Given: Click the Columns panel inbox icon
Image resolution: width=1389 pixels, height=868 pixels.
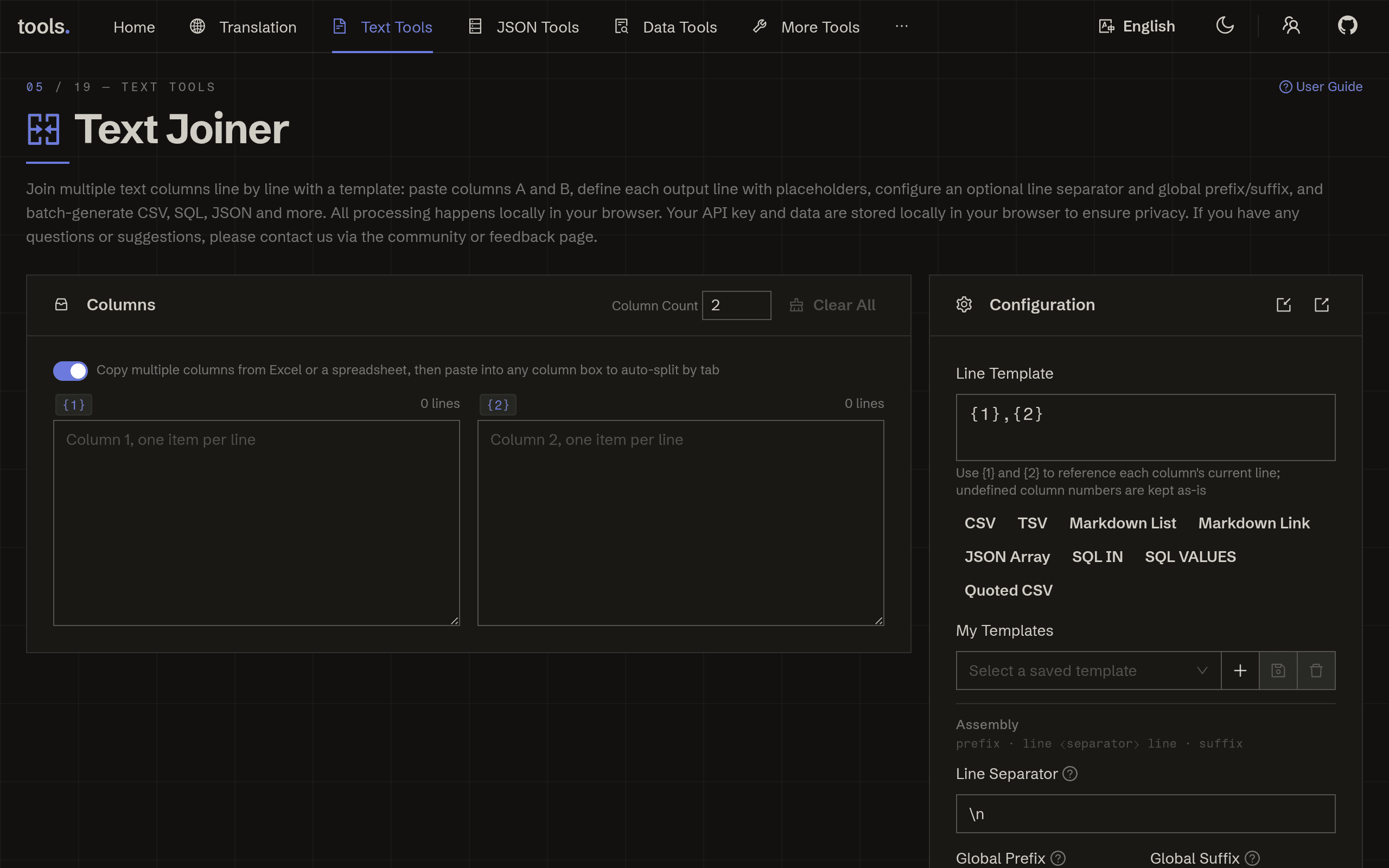Looking at the screenshot, I should pos(61,305).
